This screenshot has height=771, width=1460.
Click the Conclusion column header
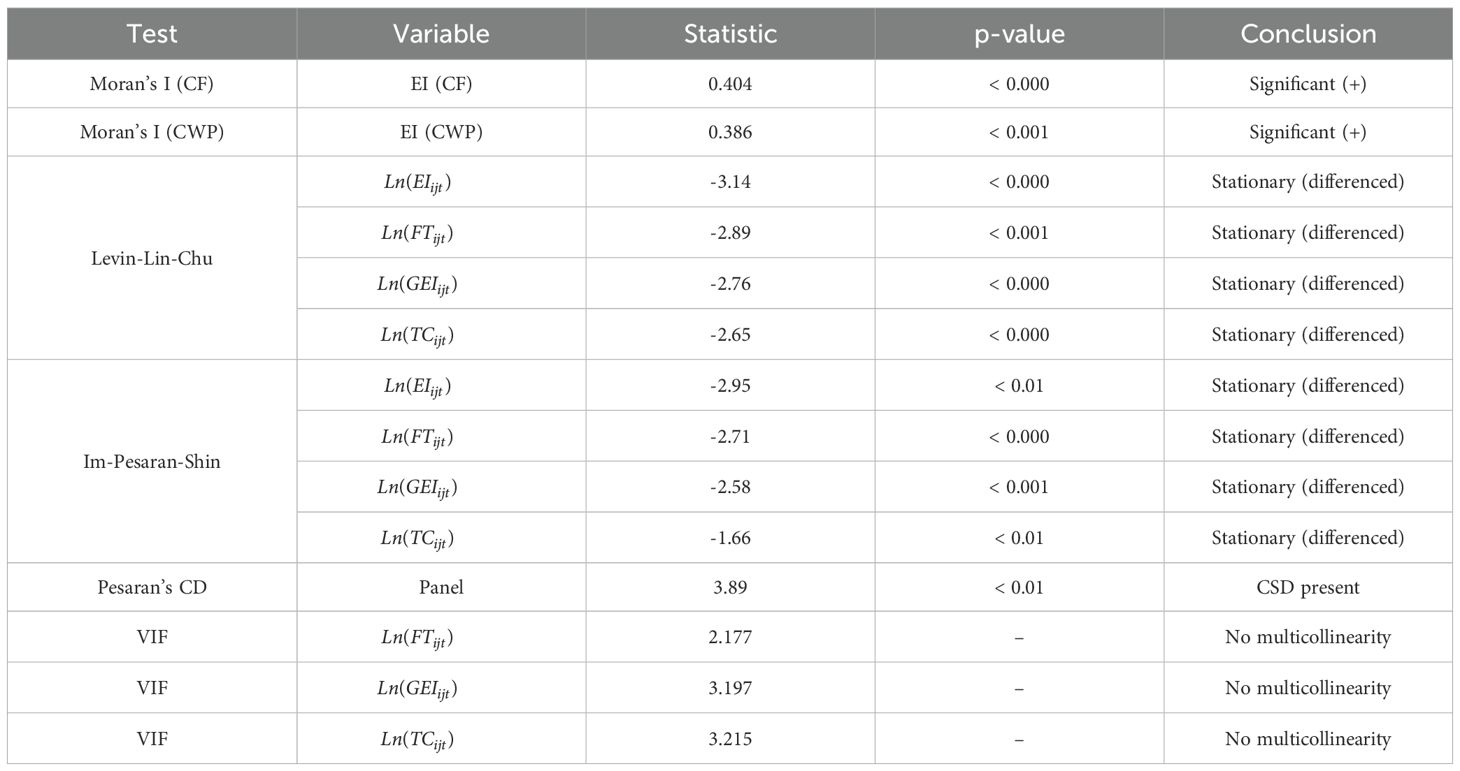pyautogui.click(x=1308, y=34)
